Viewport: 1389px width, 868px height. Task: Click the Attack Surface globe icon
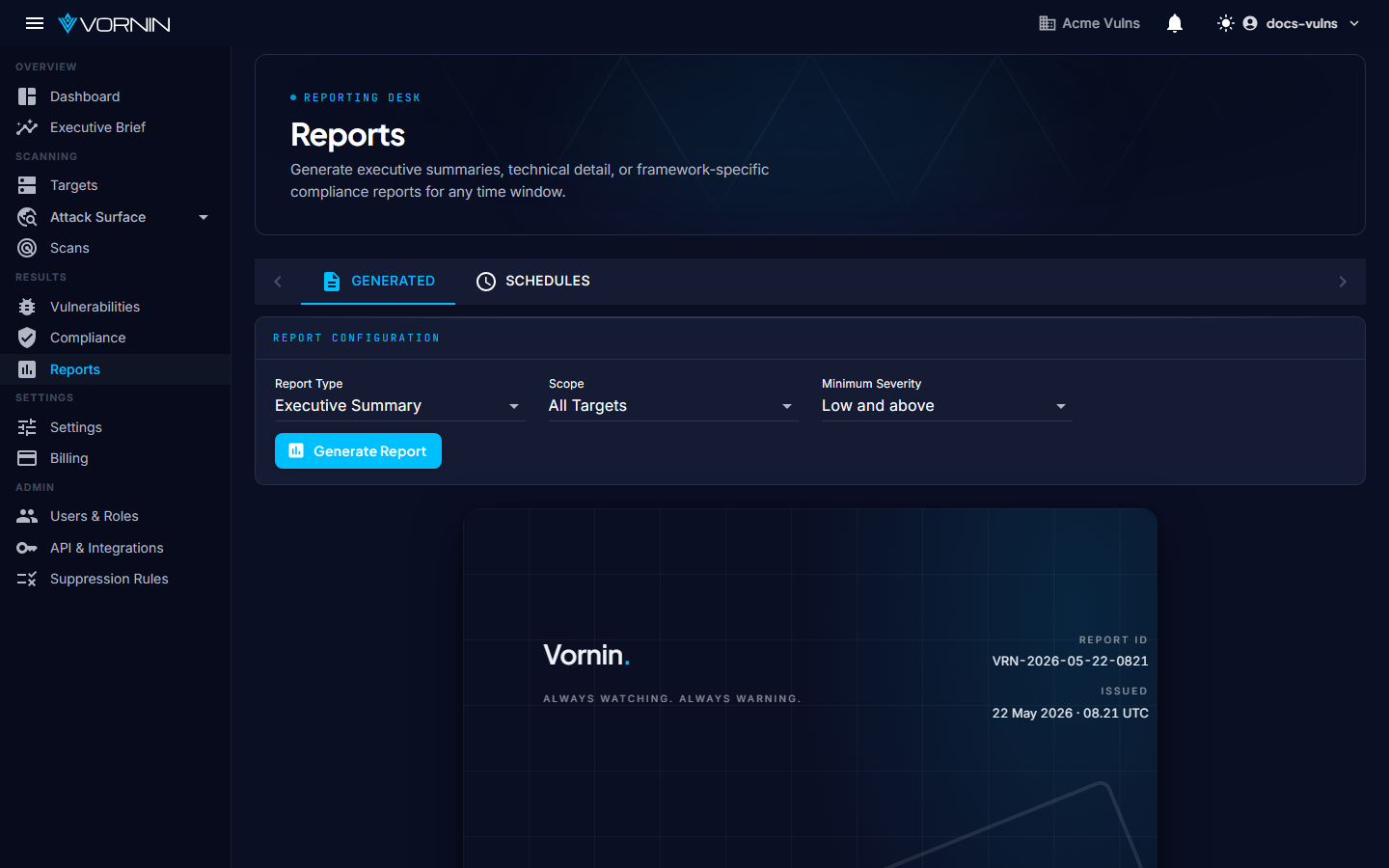(x=27, y=217)
